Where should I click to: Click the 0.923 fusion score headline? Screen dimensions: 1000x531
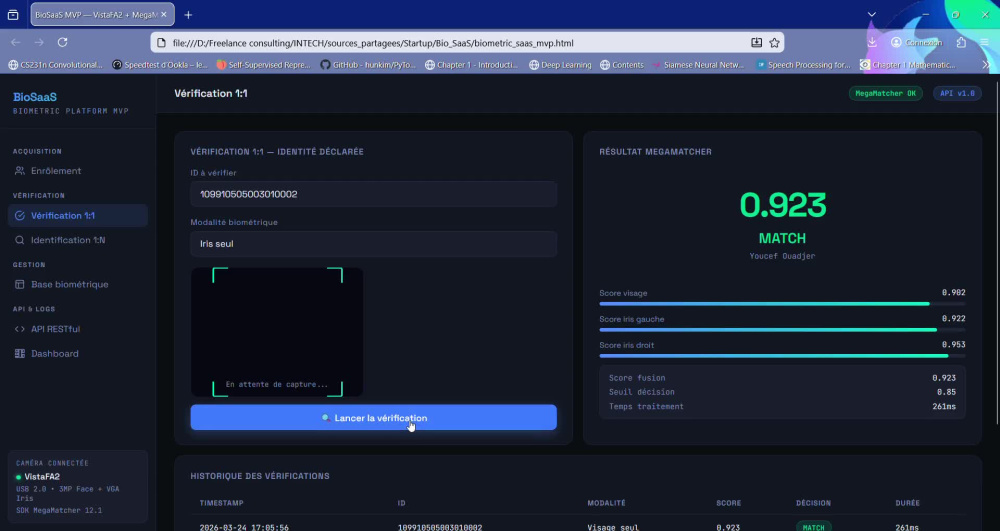tap(783, 205)
